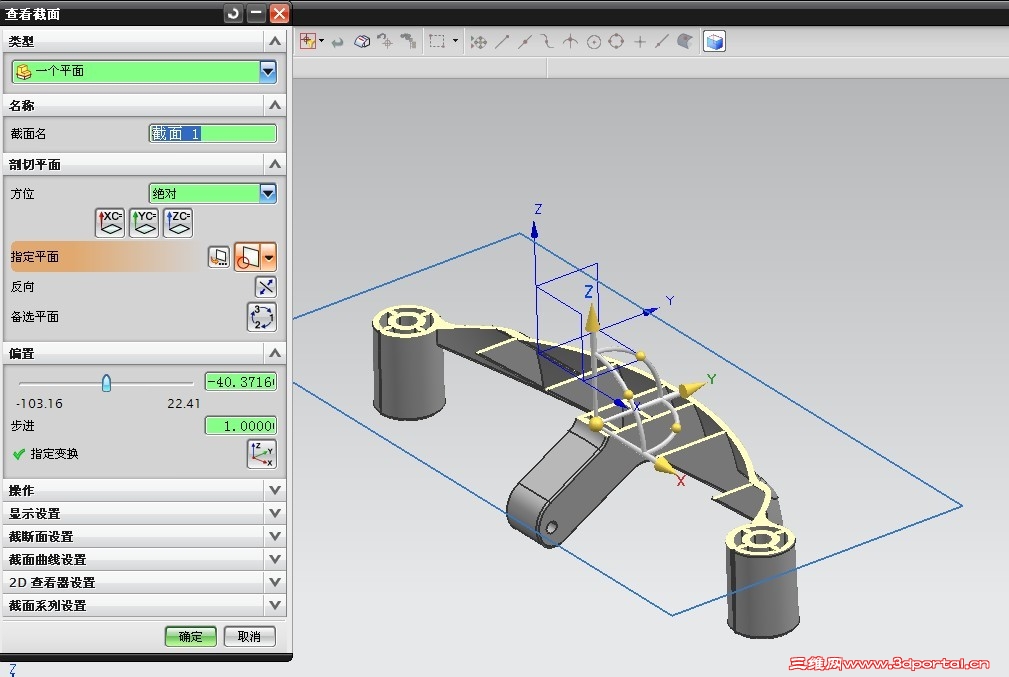Click the inferred plane constructor icon
This screenshot has width=1009, height=677.
(x=248, y=257)
